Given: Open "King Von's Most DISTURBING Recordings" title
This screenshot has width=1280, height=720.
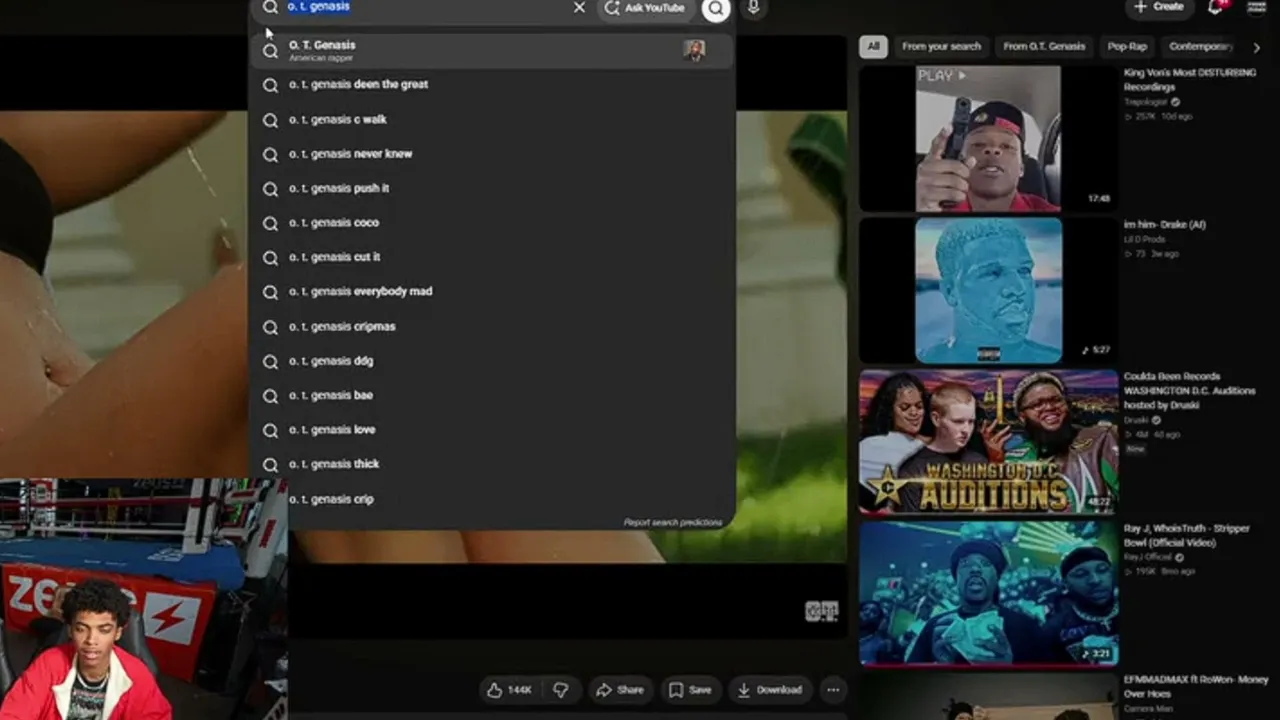Looking at the screenshot, I should click(x=1190, y=80).
